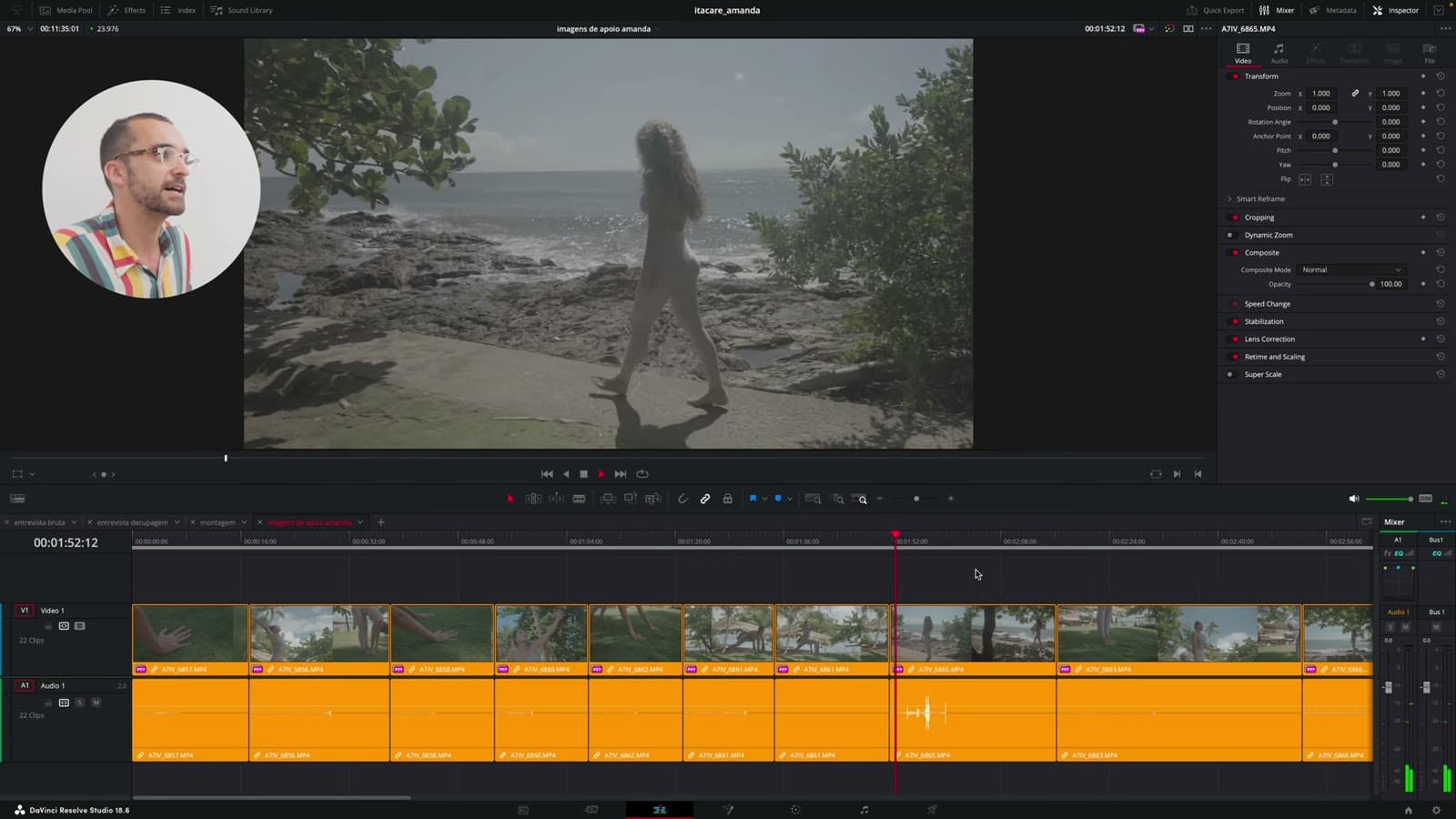Jump to the first frame
Viewport: 1456px width, 819px height.
[547, 474]
